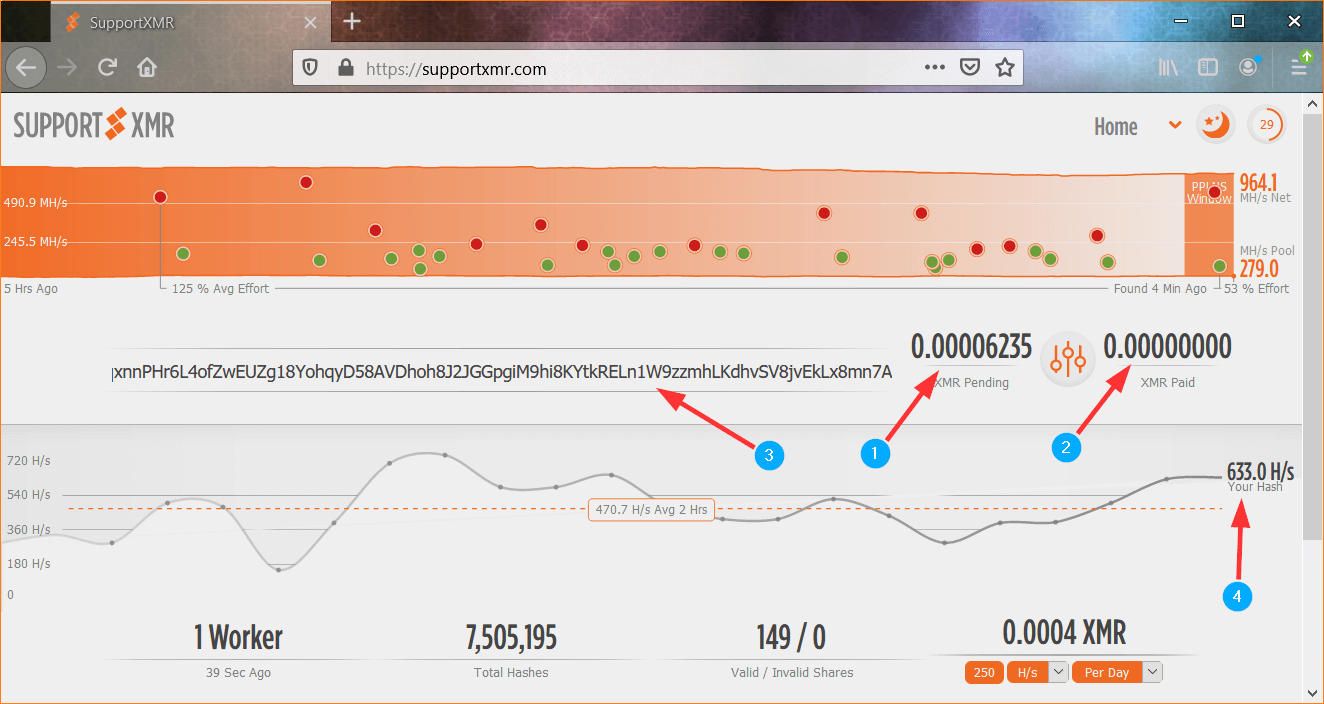Screen dimensions: 1324x704
Task: Open the H/s unit dropdown
Action: pyautogui.click(x=1036, y=673)
